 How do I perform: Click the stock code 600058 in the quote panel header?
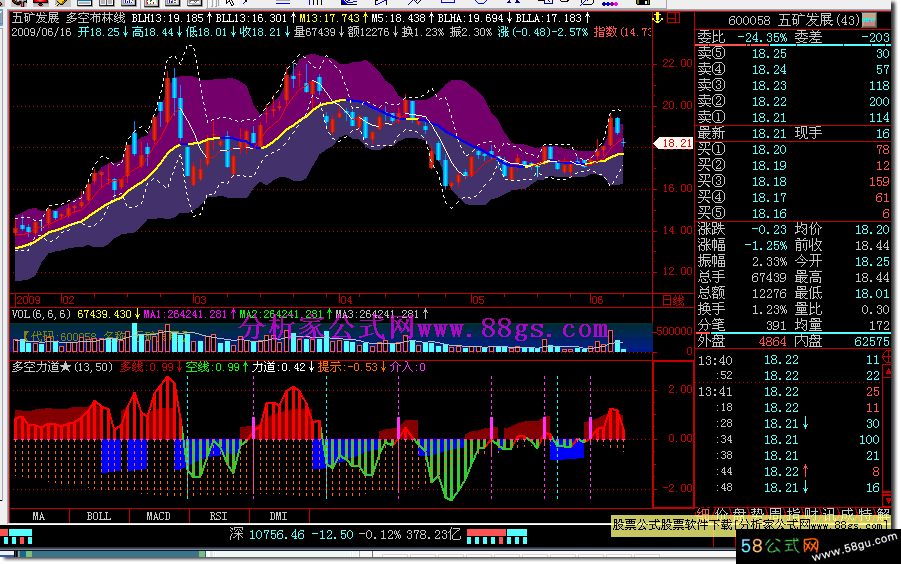[x=749, y=21]
